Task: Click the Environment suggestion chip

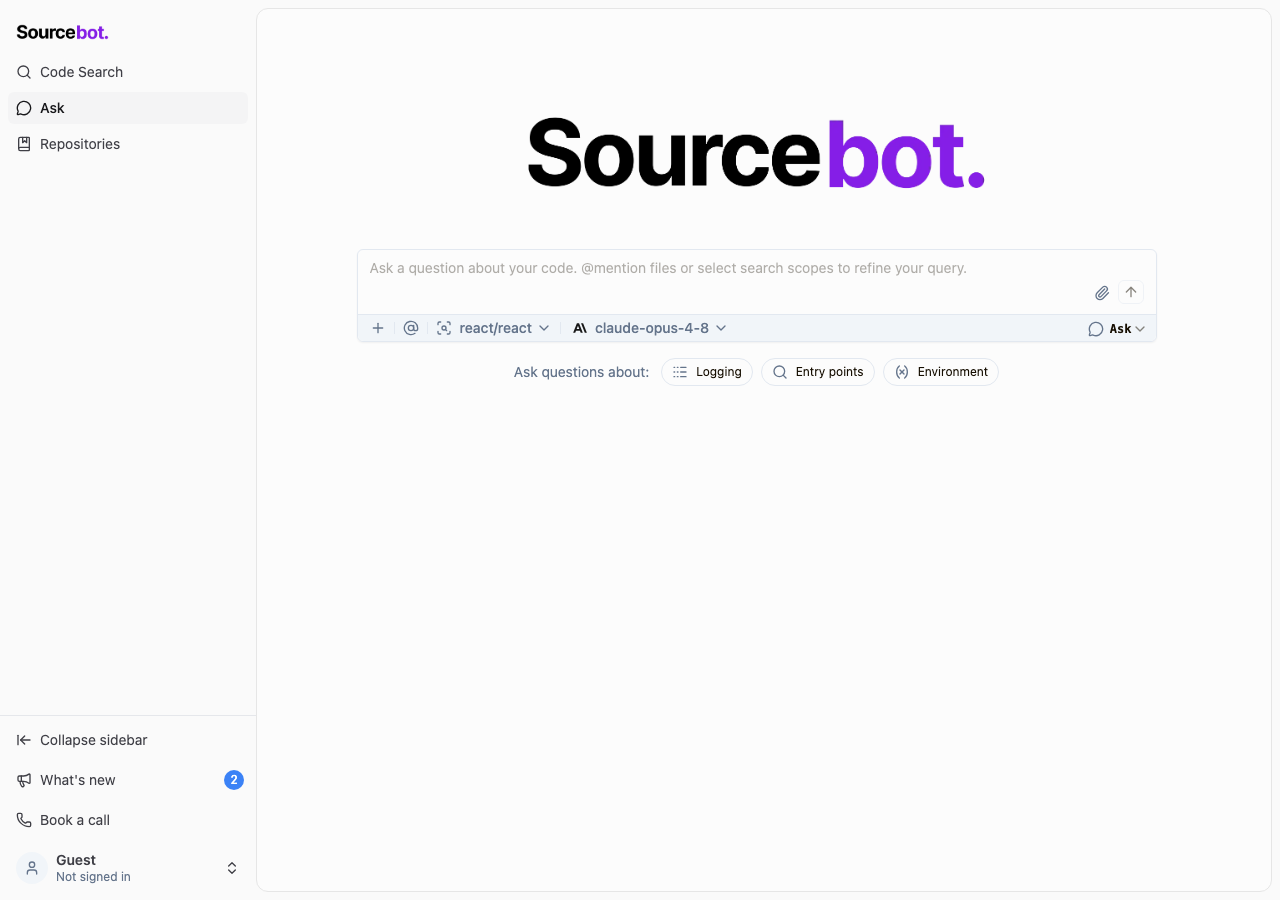Action: pos(941,372)
